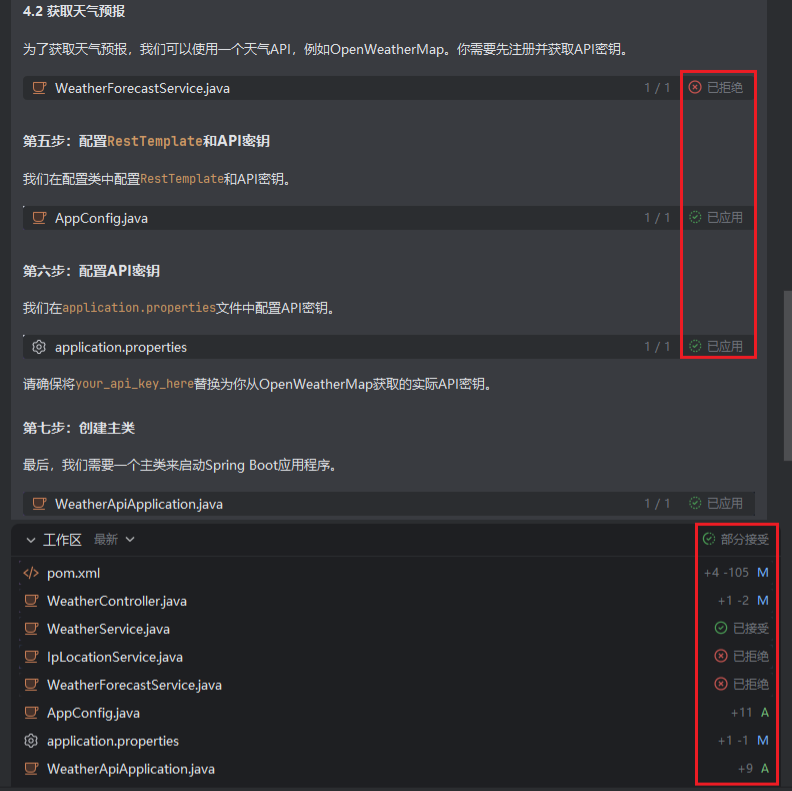Click the +9 change count for WeatherApiApplication.java

point(745,768)
